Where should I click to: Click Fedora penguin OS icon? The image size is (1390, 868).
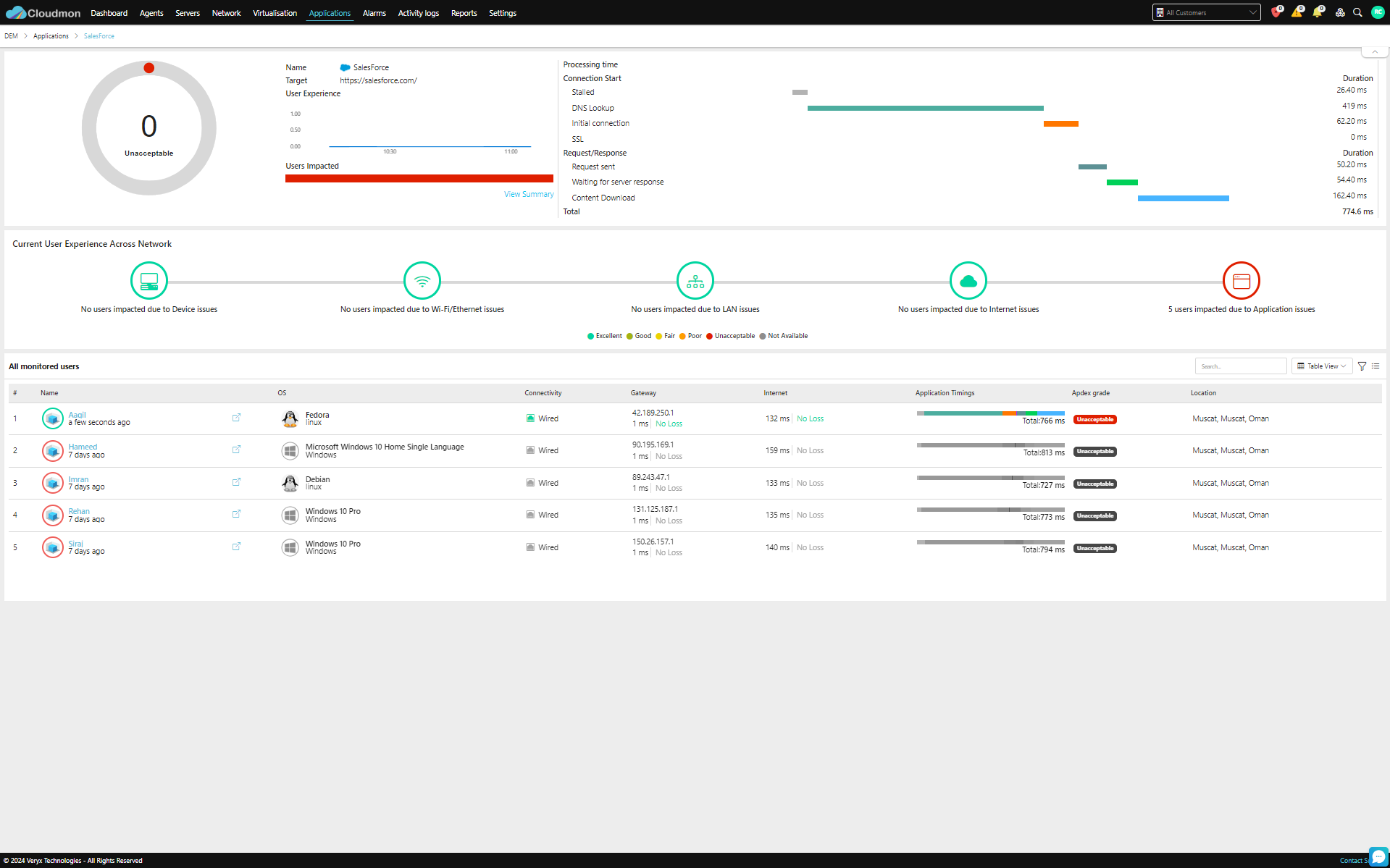coord(290,418)
